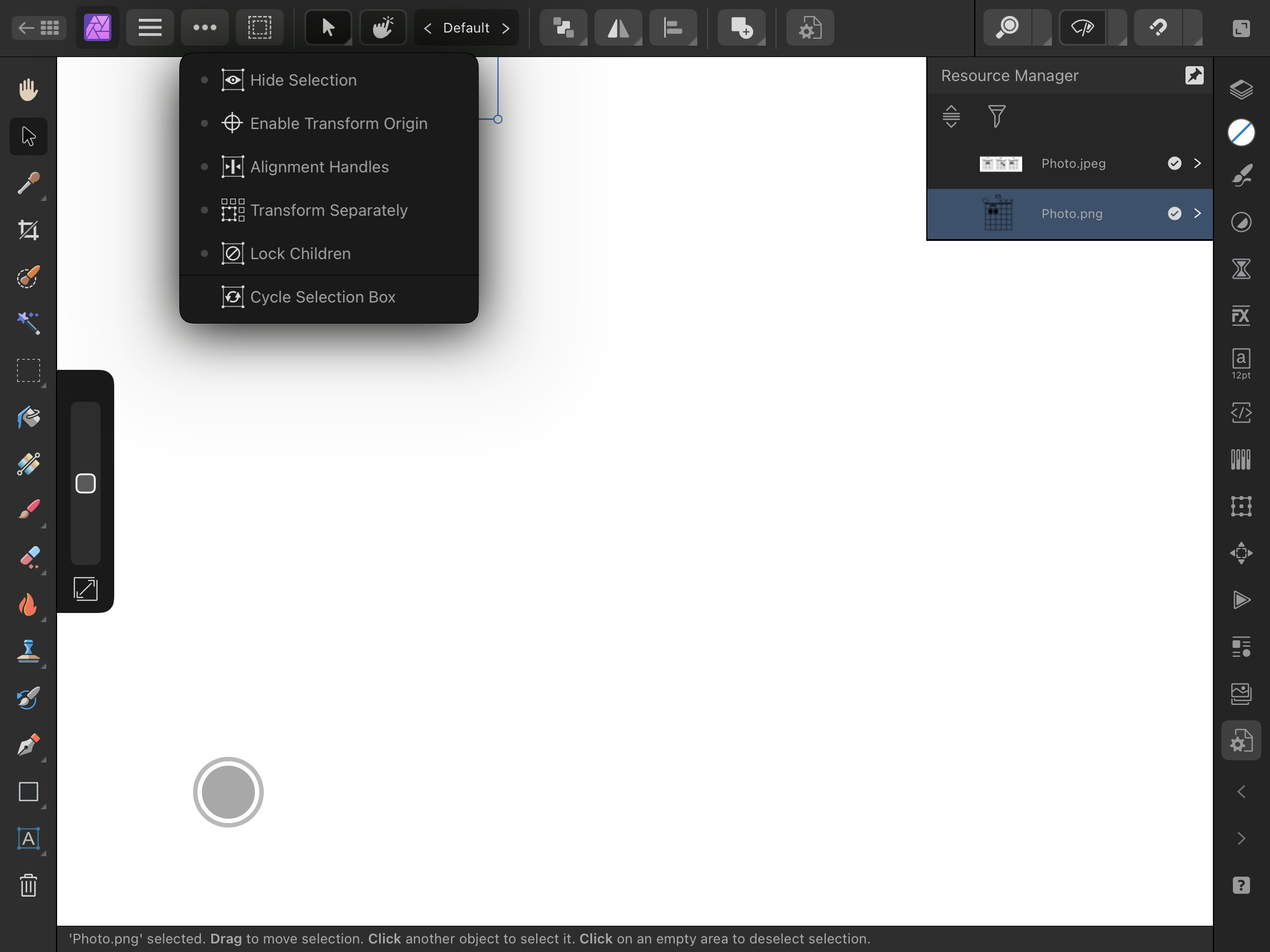Pin the Resource Manager panel

1194,75
